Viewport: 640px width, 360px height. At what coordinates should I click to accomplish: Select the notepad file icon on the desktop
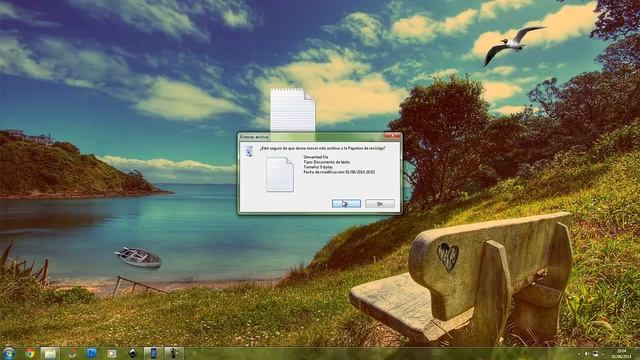click(293, 110)
